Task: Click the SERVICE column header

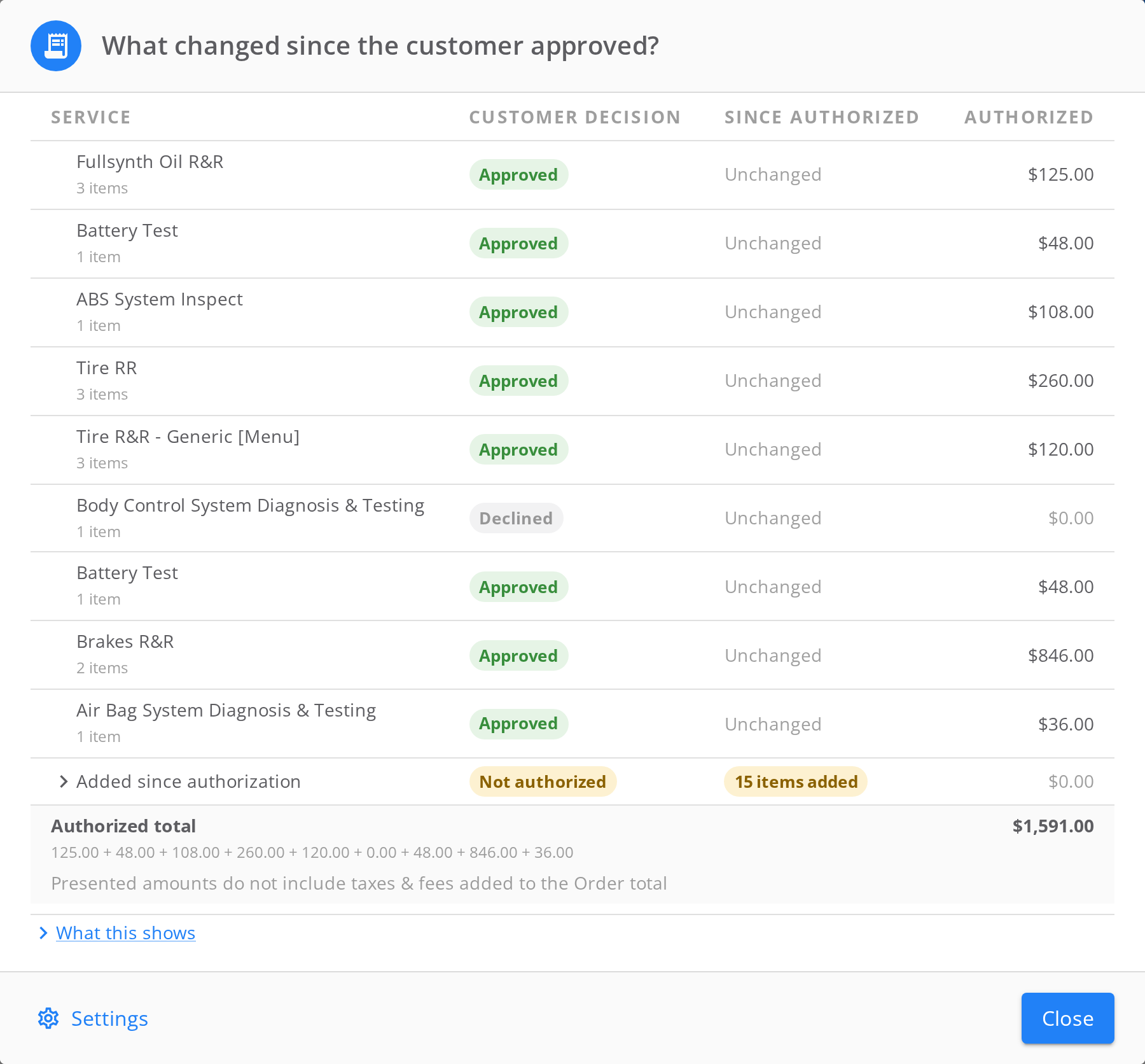Action: (x=91, y=117)
